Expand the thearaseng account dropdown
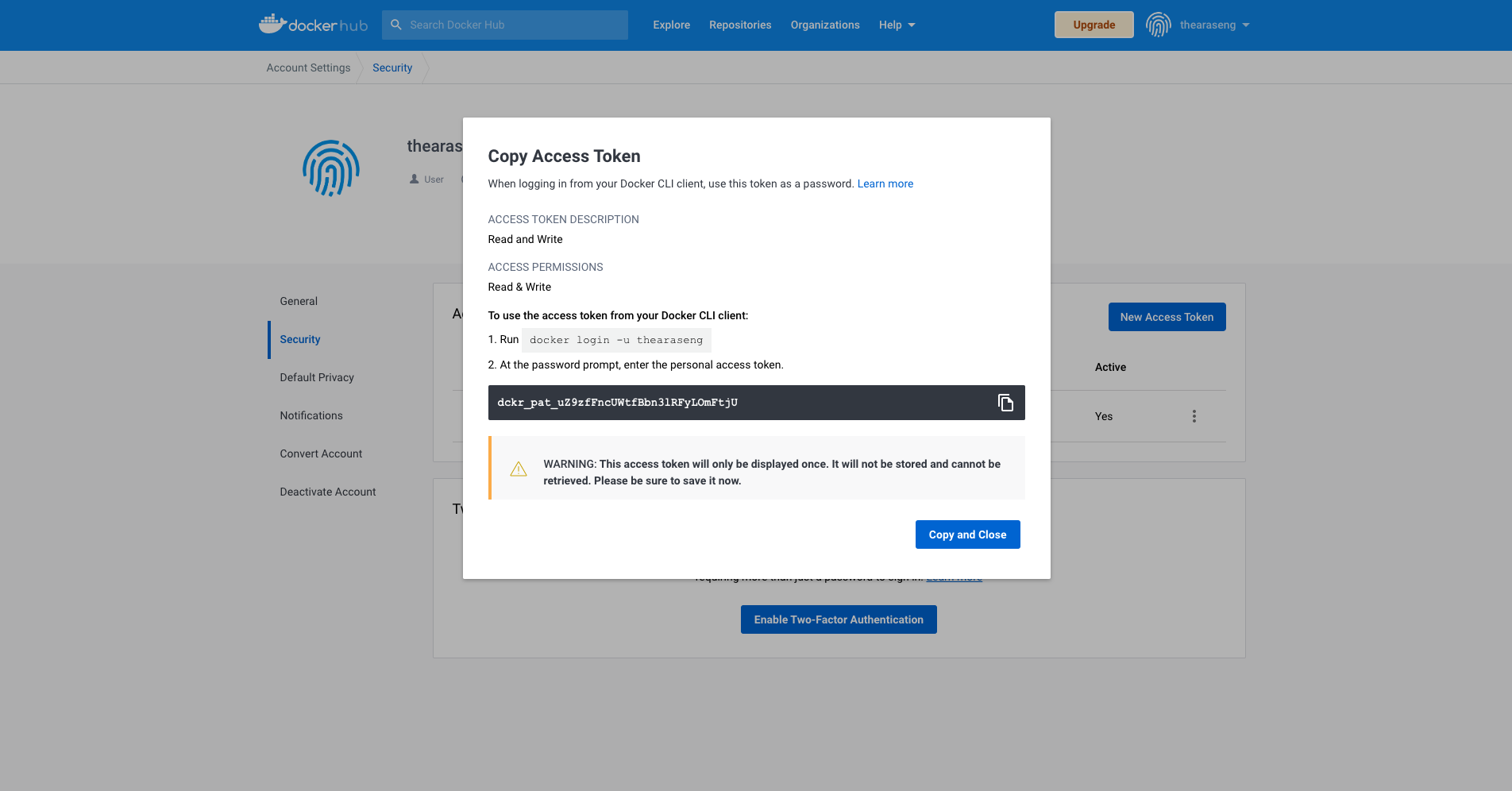Viewport: 1512px width, 791px height. (1214, 25)
